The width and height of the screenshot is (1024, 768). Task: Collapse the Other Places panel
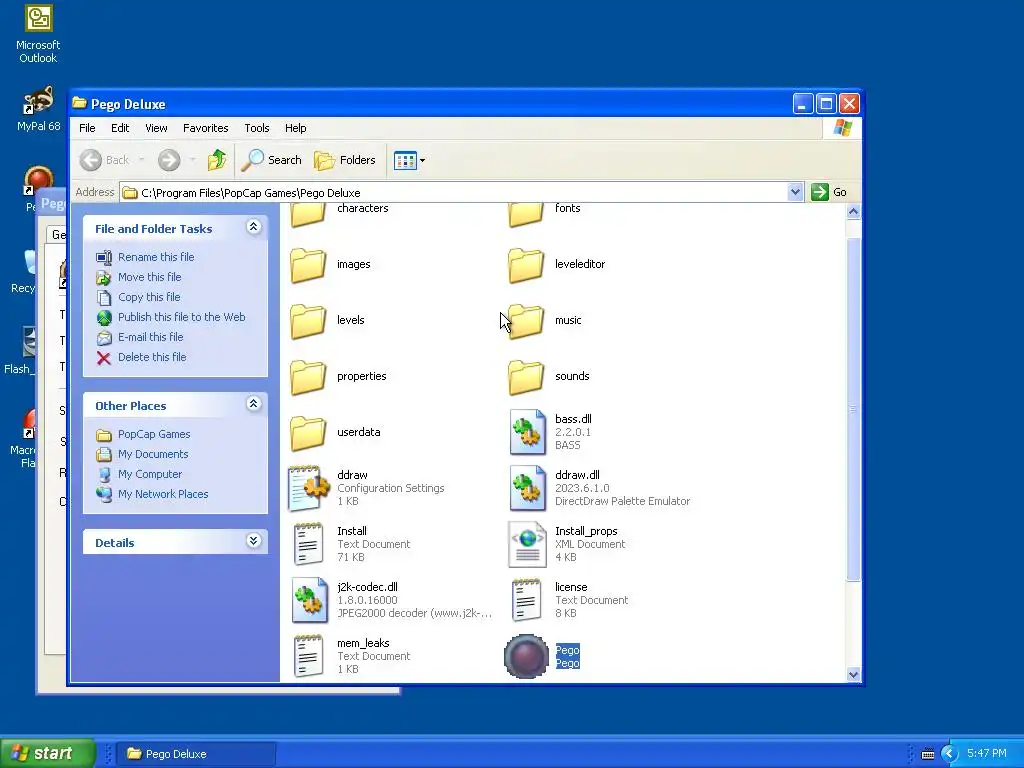[253, 404]
